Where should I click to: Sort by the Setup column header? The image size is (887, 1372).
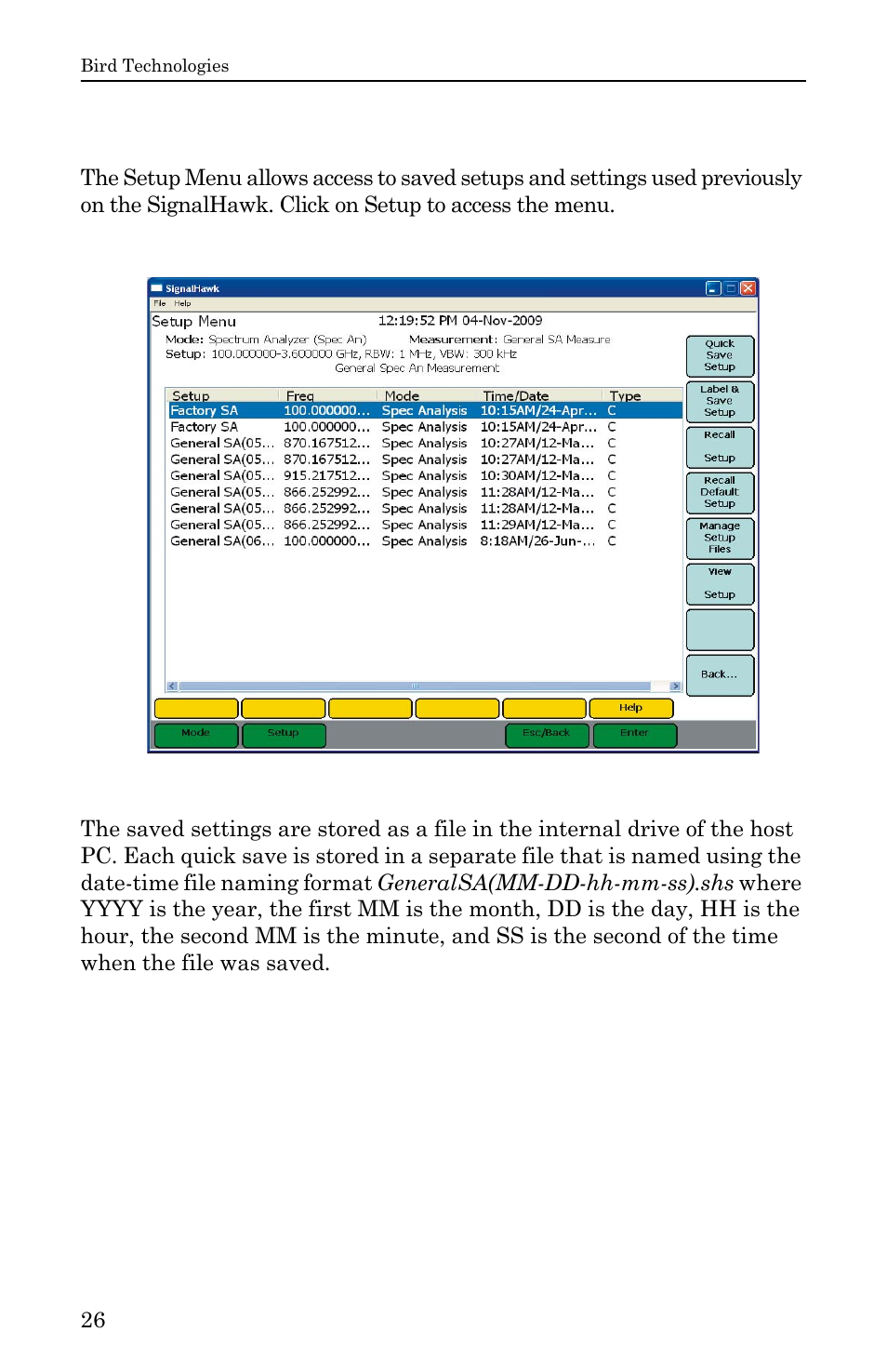point(221,395)
